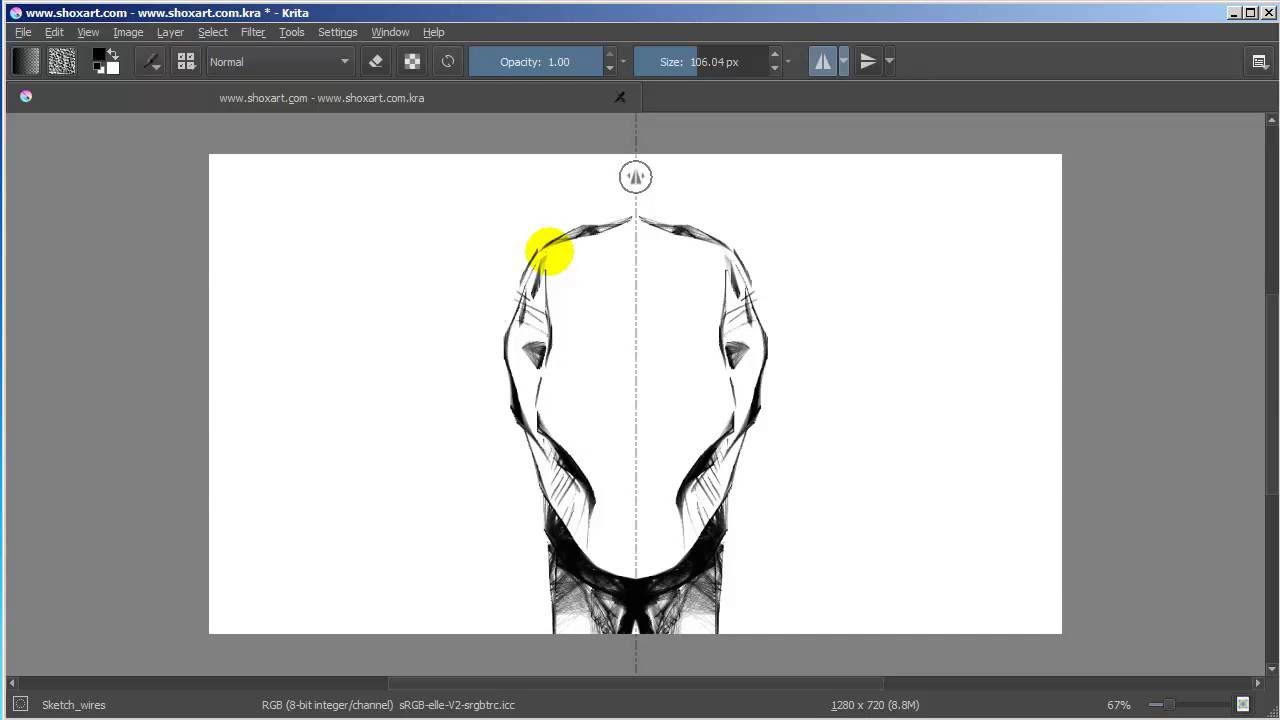Close the www.shoxart.com document tab
The width and height of the screenshot is (1280, 720).
(x=620, y=98)
